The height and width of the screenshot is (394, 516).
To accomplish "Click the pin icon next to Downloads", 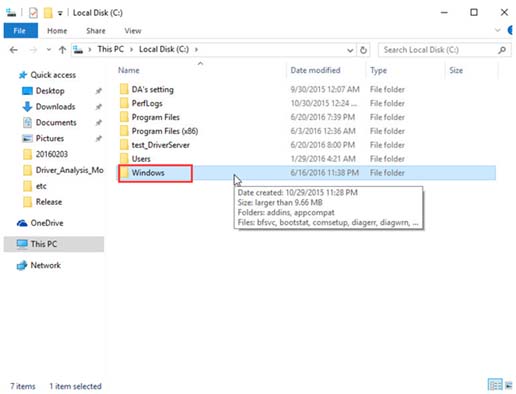I will 98,107.
